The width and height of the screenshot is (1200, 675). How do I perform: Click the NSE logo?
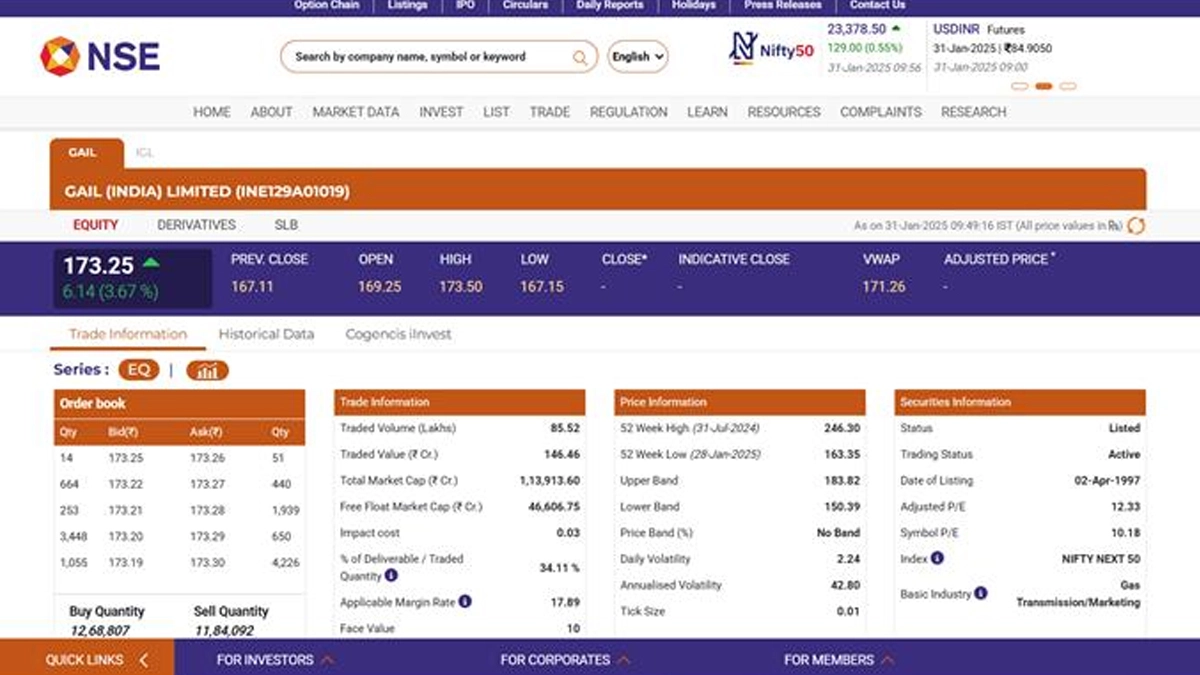[99, 56]
